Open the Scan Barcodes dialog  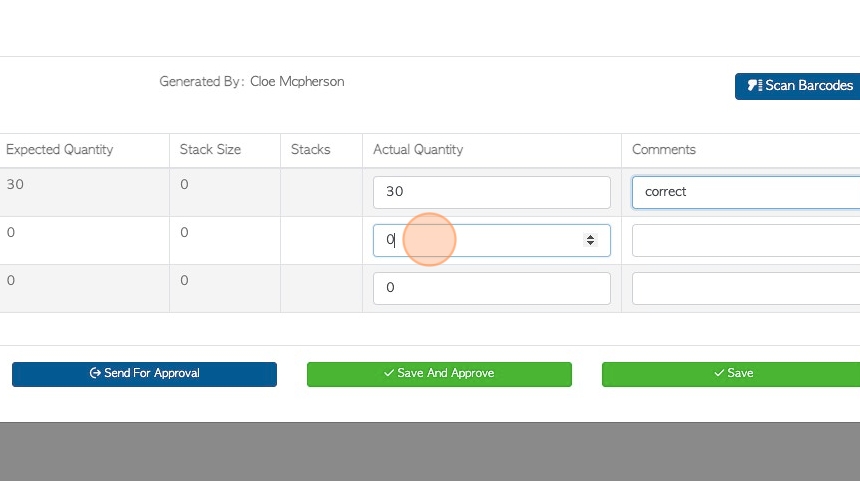point(797,86)
